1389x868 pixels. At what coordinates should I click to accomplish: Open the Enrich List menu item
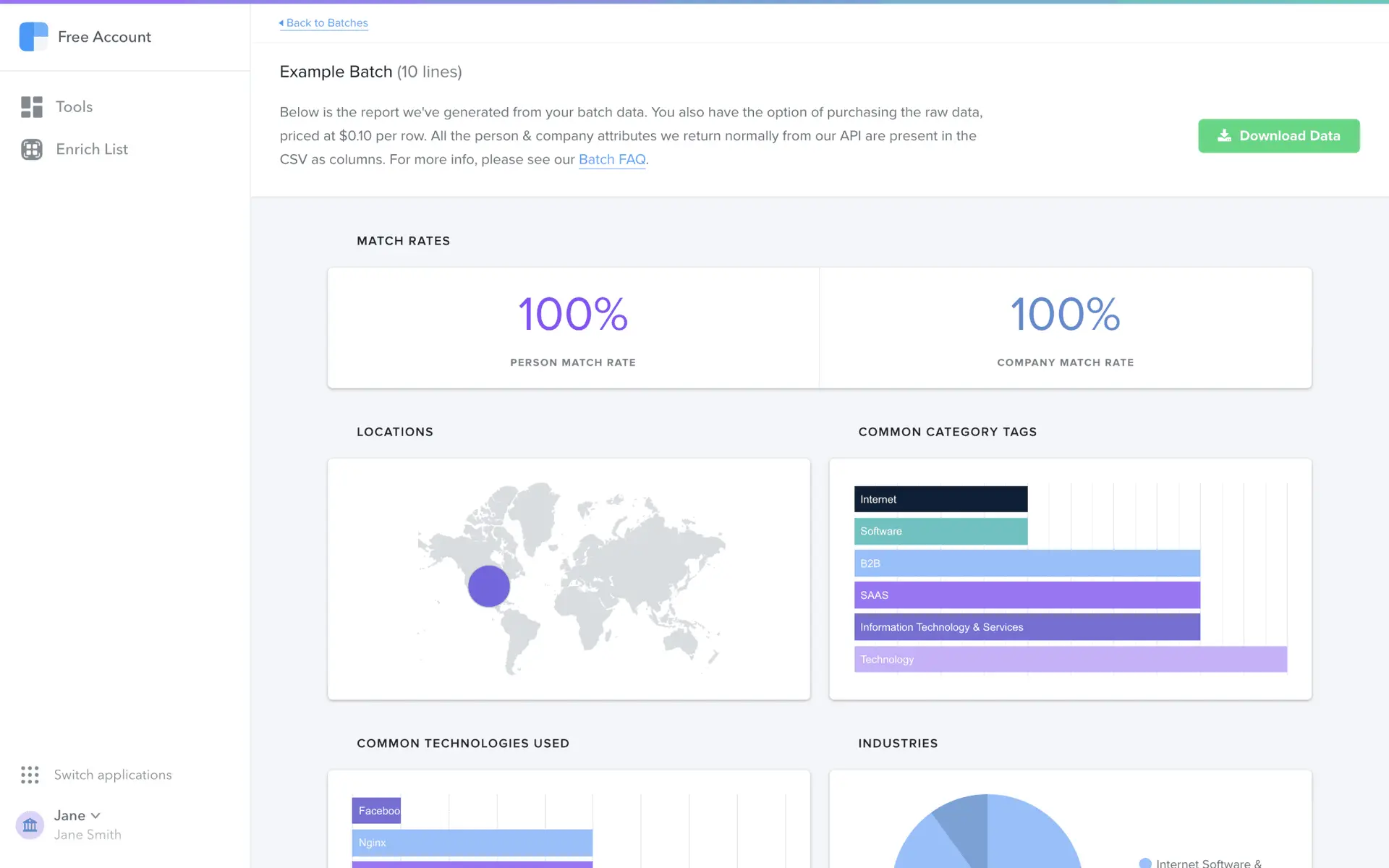point(92,149)
